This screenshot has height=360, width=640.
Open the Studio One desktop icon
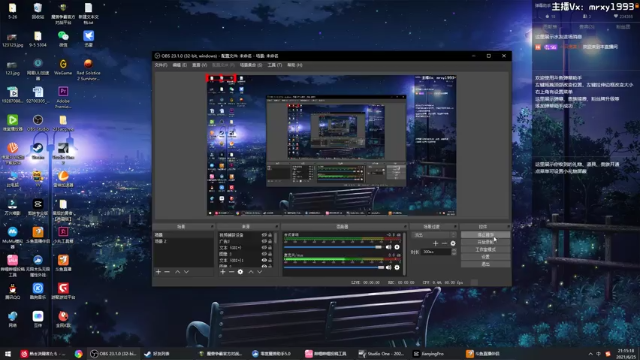click(63, 153)
